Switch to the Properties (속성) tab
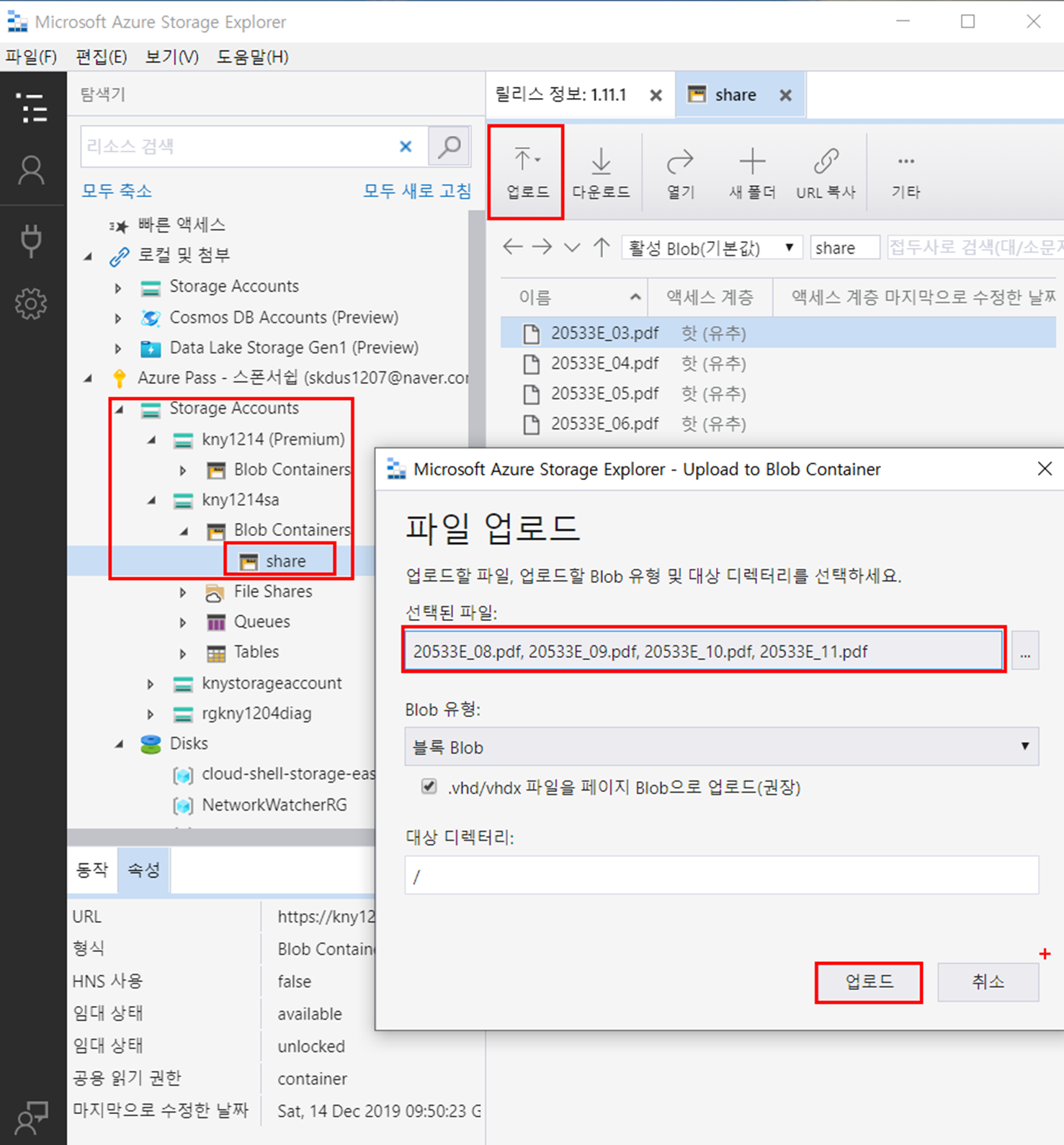 [144, 870]
